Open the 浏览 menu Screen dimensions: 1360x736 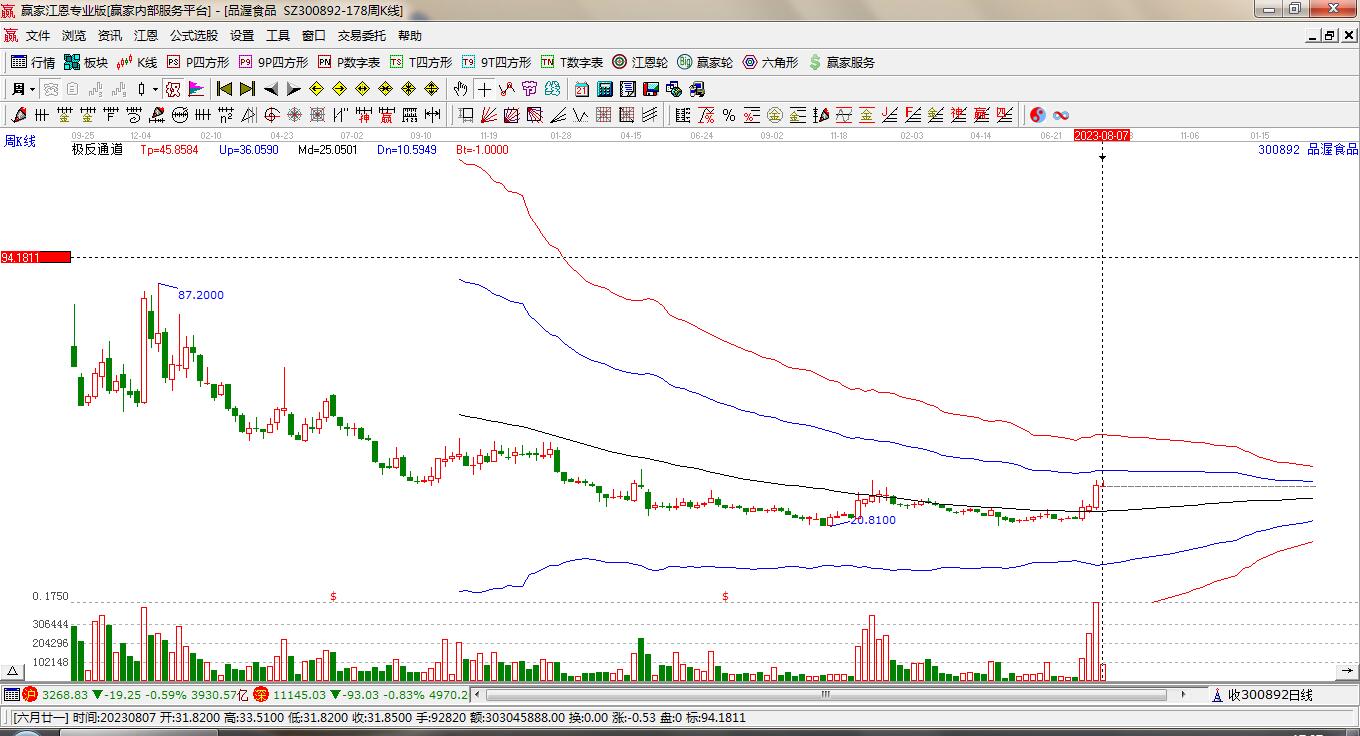click(x=74, y=36)
